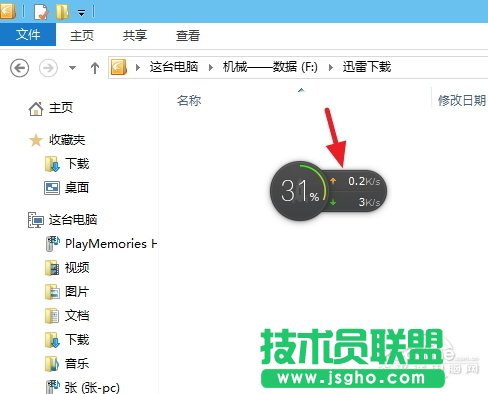Select 迅雷下载 in the address path
488x394 pixels.
coord(367,67)
